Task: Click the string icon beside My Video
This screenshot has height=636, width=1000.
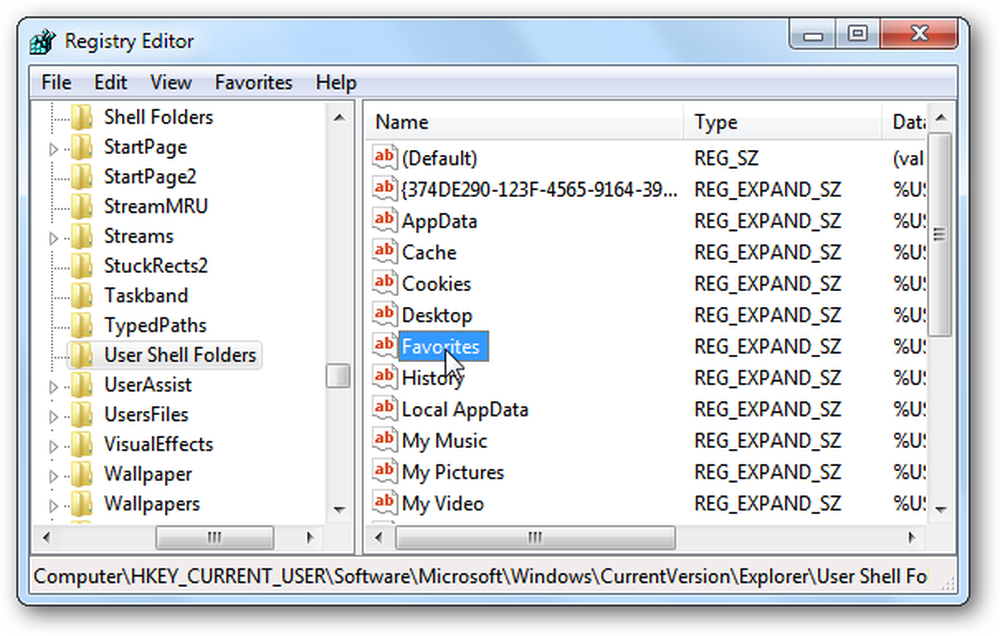Action: point(385,502)
